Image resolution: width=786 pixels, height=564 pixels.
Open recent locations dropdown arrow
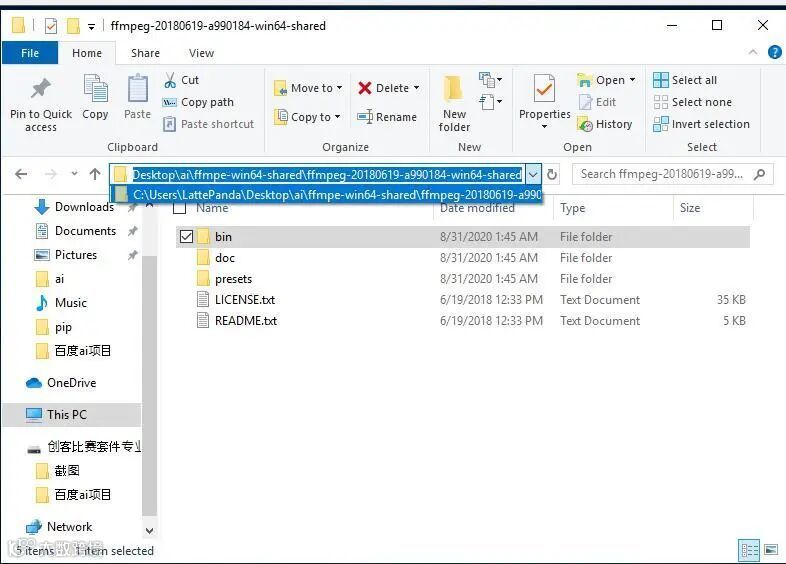[74, 174]
